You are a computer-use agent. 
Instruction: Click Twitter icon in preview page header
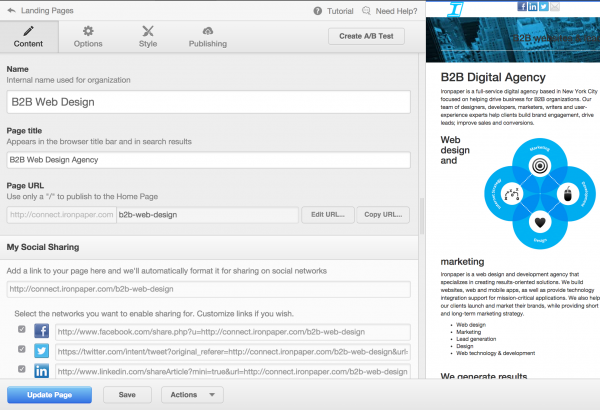(544, 7)
